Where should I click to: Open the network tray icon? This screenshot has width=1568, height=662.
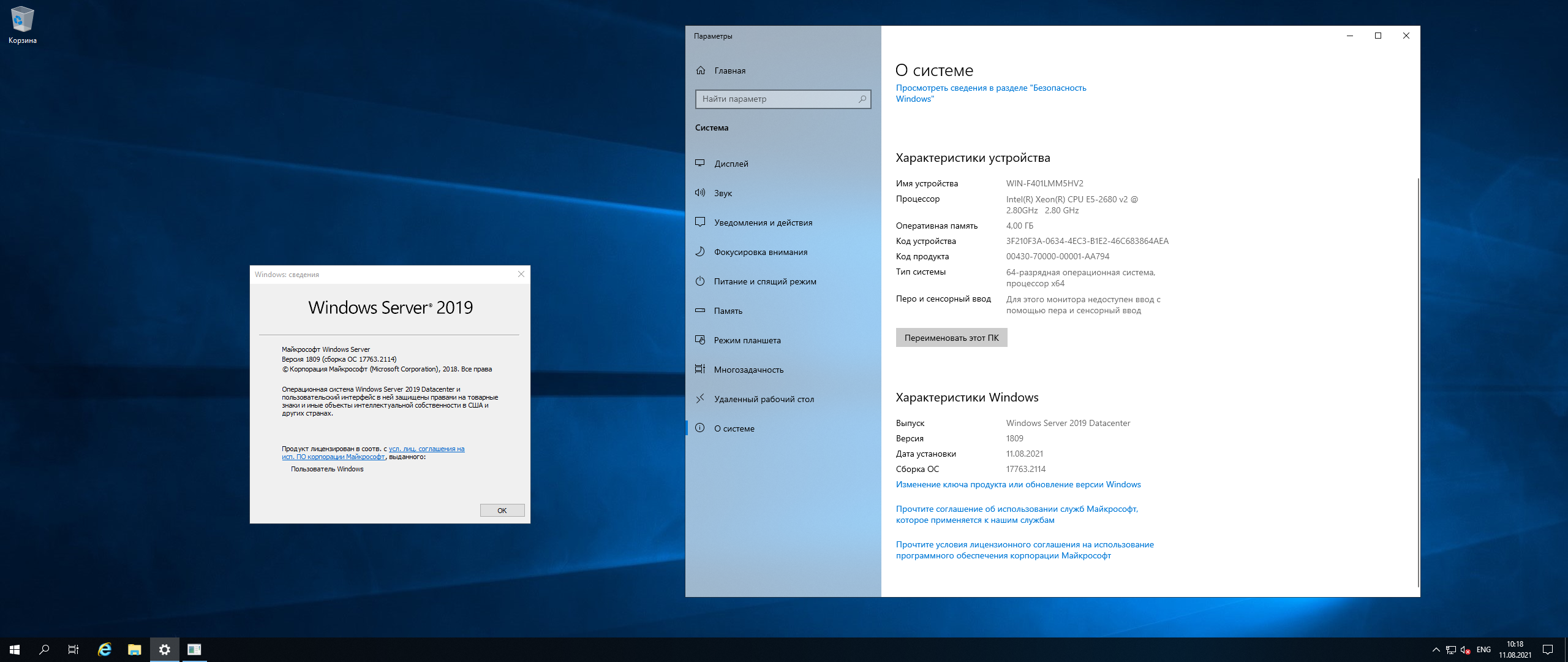1450,650
